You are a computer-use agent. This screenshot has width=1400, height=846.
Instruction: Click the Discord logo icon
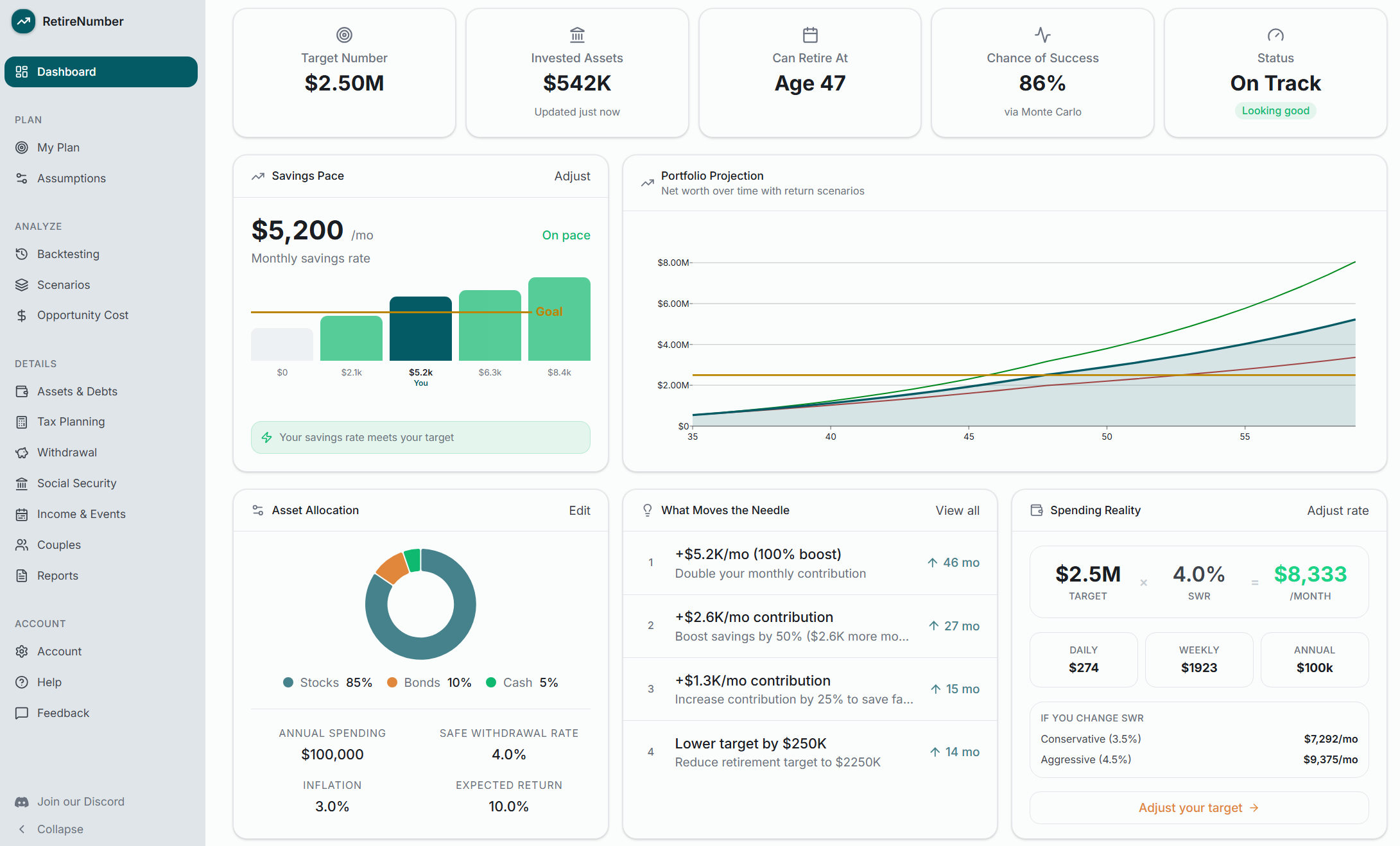22,802
